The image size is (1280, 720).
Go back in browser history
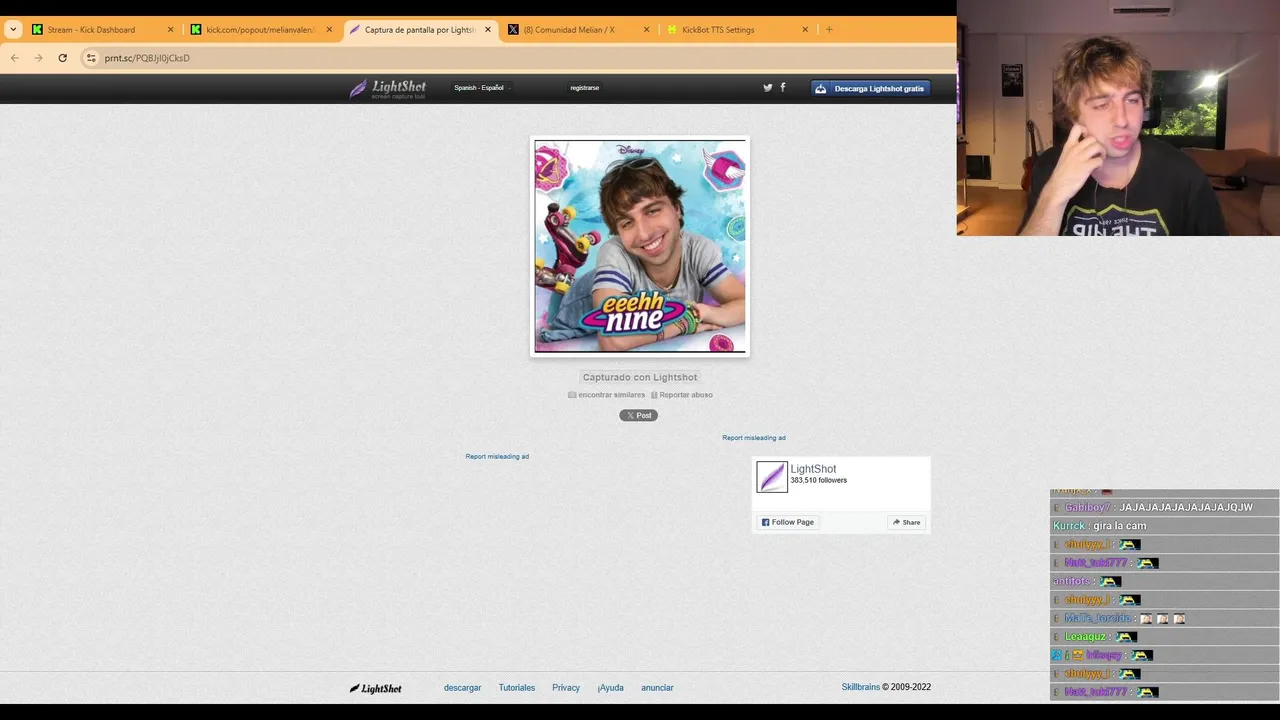15,58
